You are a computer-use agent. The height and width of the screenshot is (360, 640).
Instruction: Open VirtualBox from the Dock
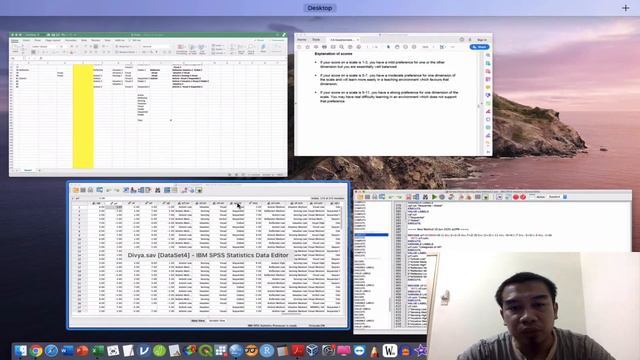pos(313,351)
